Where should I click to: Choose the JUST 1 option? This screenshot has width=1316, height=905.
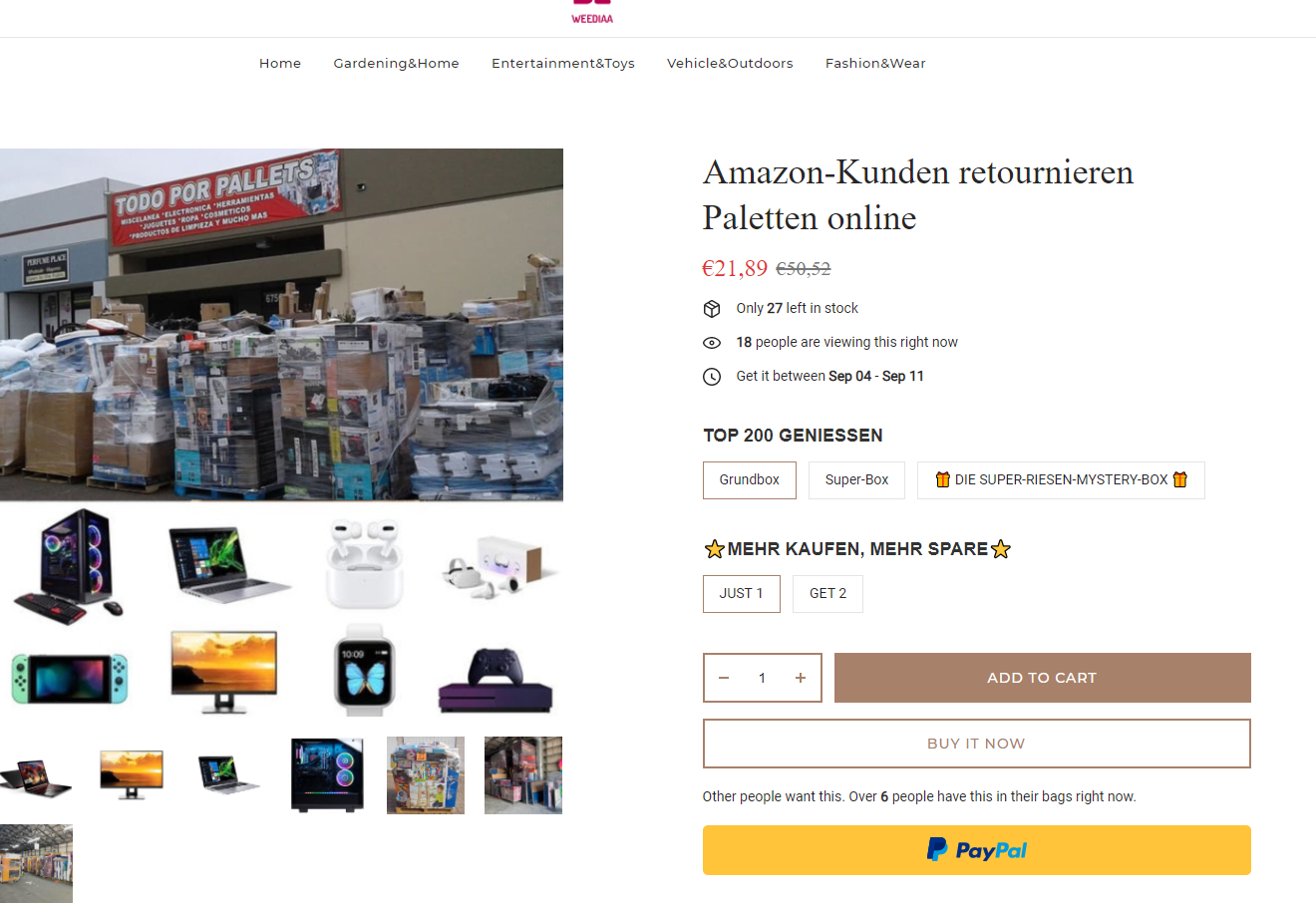742,594
